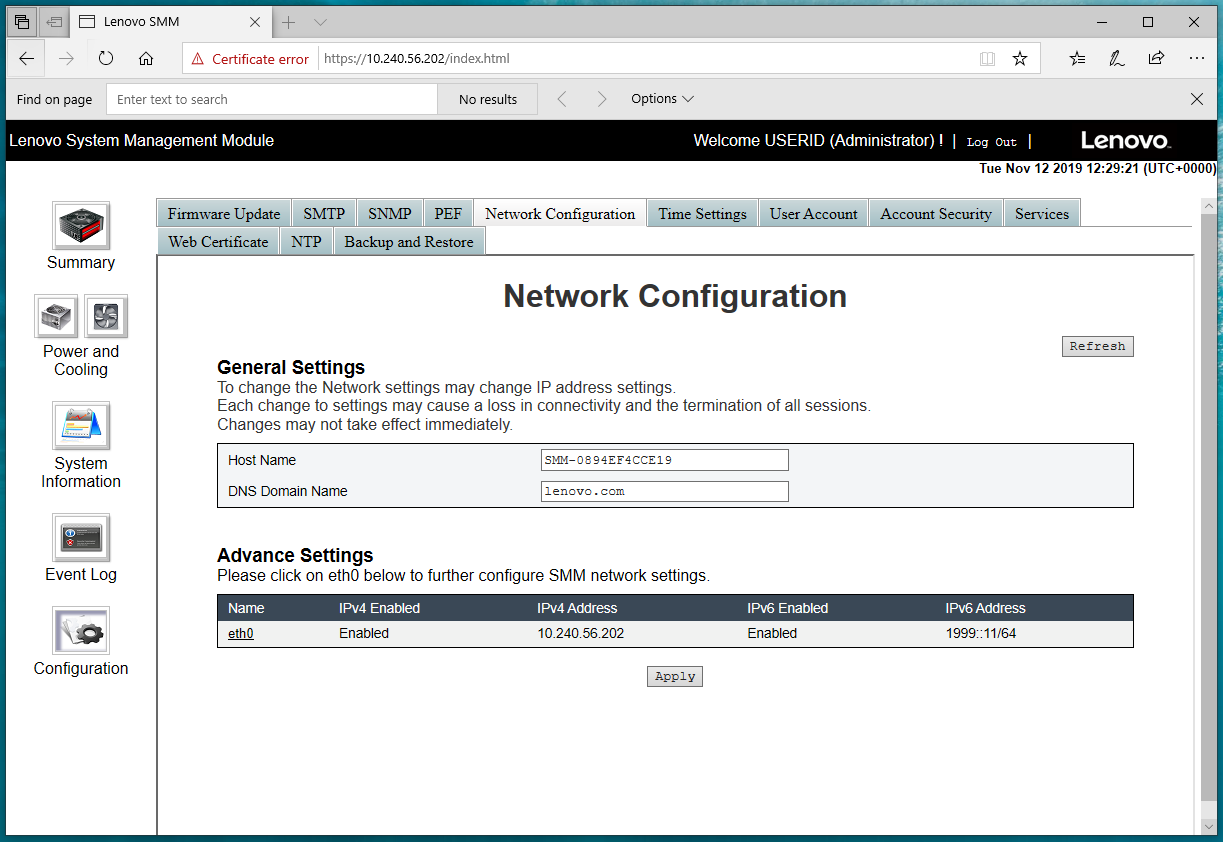This screenshot has height=842, width=1223.
Task: Switch to the Backup and Restore tab
Action: pos(409,242)
